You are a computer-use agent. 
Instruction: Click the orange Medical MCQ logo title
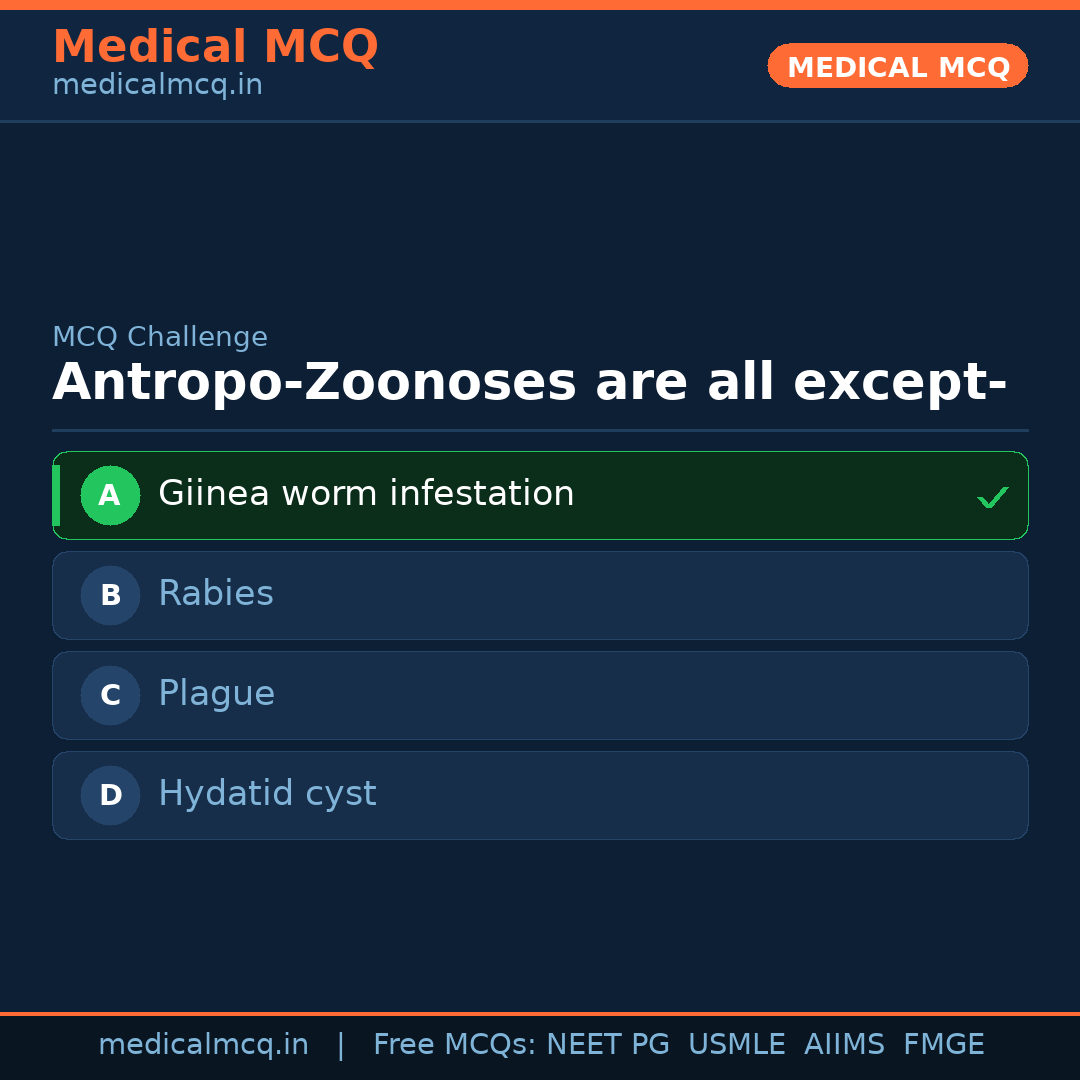[215, 47]
